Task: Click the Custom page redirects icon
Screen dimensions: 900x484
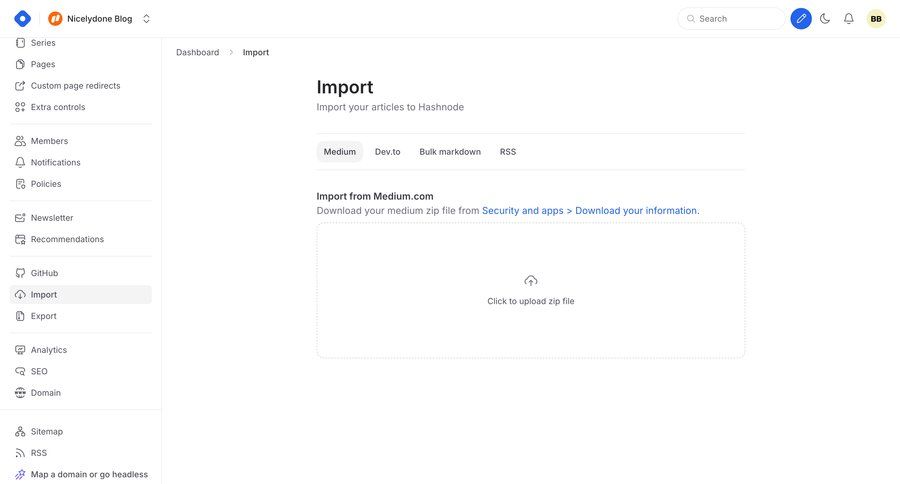Action: click(20, 86)
